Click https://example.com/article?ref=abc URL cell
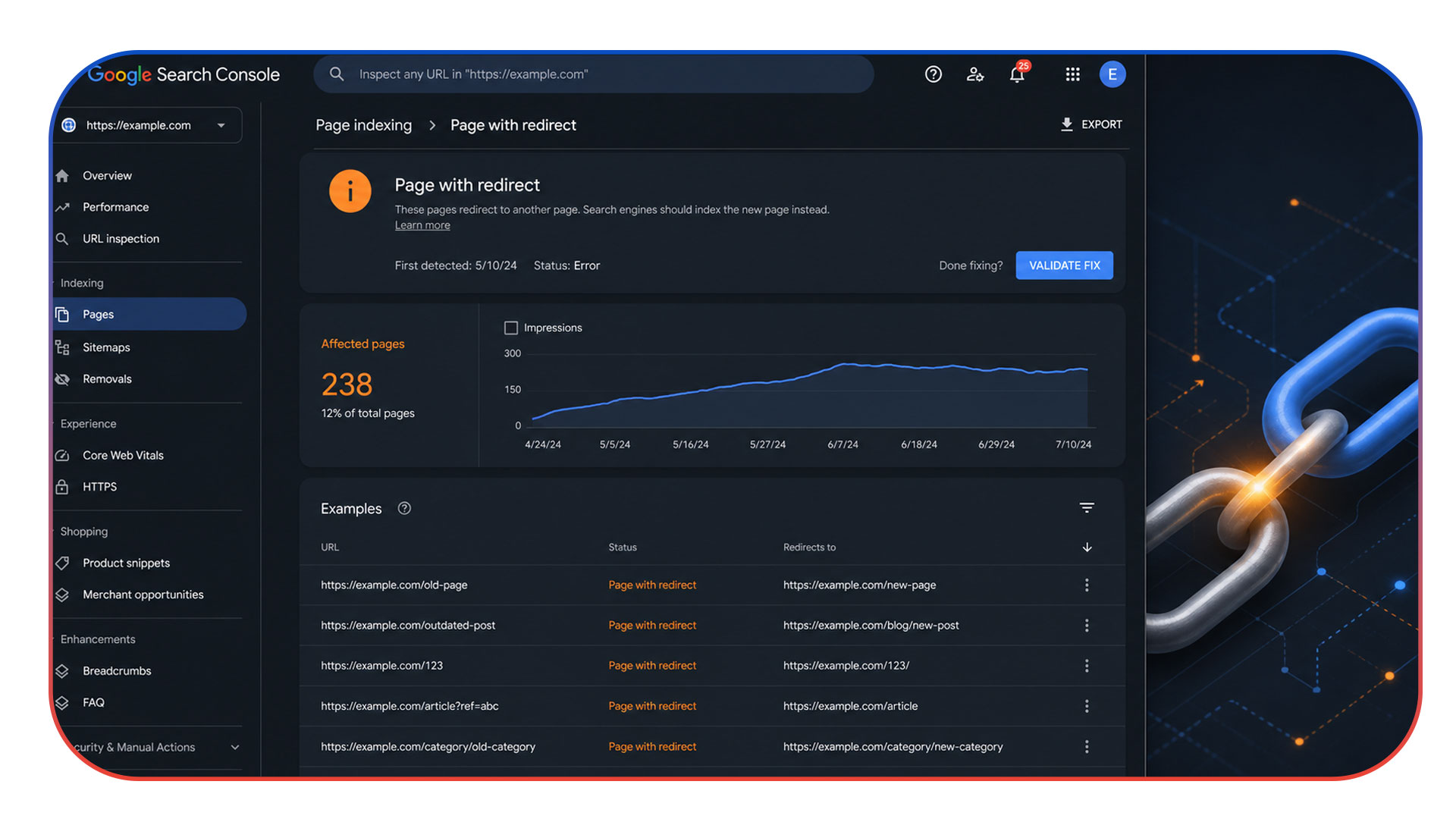1456x819 pixels. pos(409,706)
